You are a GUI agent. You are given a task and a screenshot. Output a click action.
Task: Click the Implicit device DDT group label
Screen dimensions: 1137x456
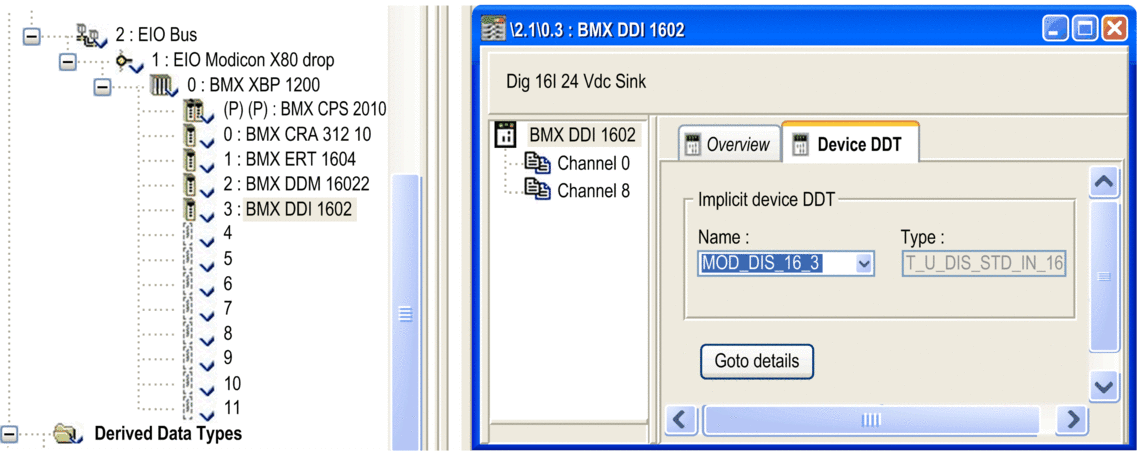point(767,199)
